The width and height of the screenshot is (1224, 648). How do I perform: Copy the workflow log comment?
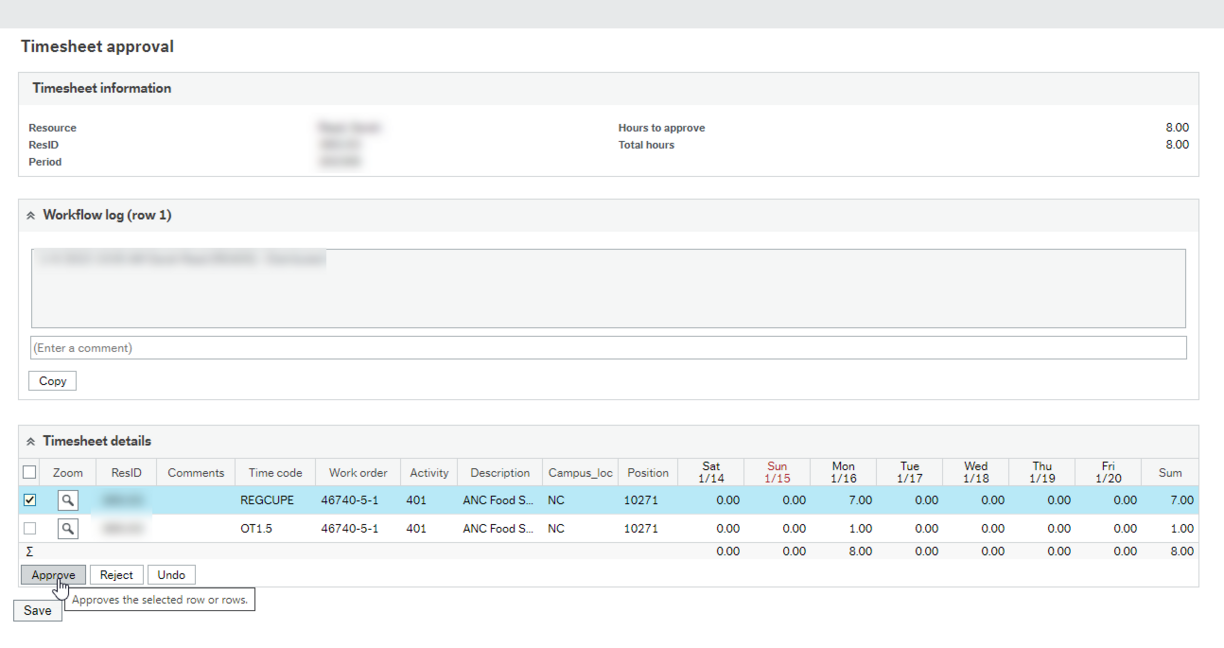click(x=52, y=380)
